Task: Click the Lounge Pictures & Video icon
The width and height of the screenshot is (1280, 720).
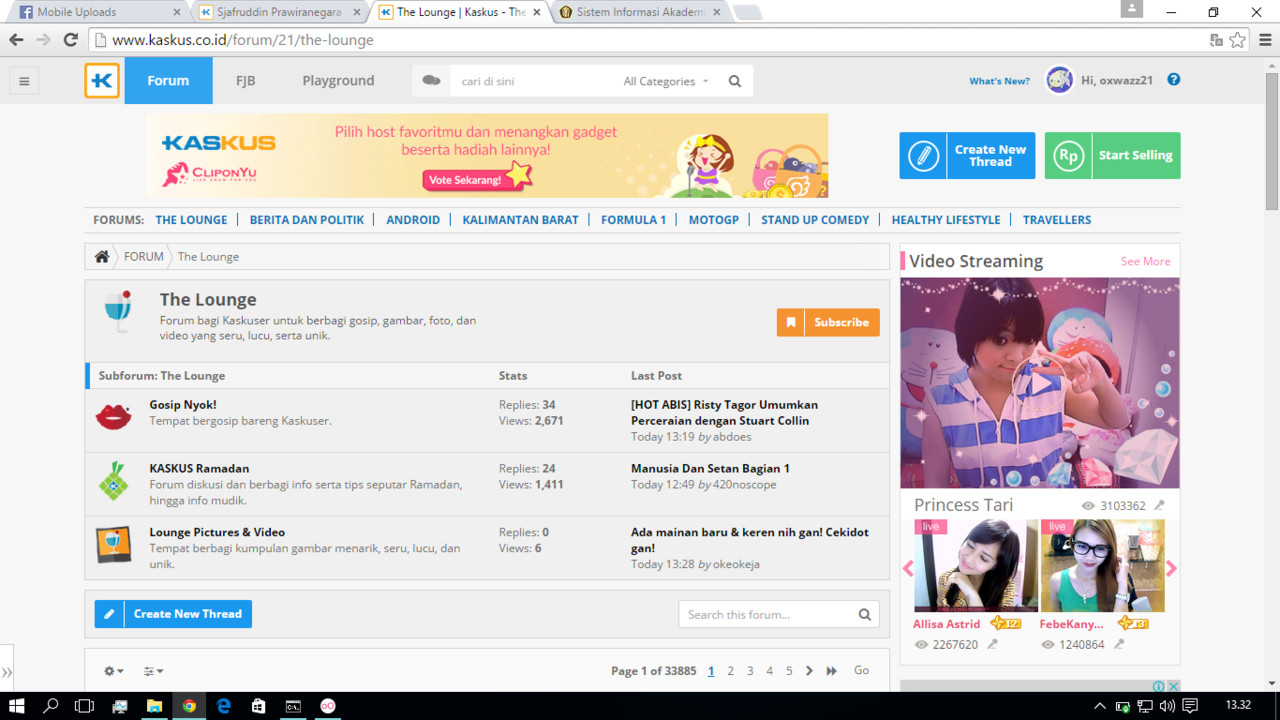Action: [x=113, y=545]
